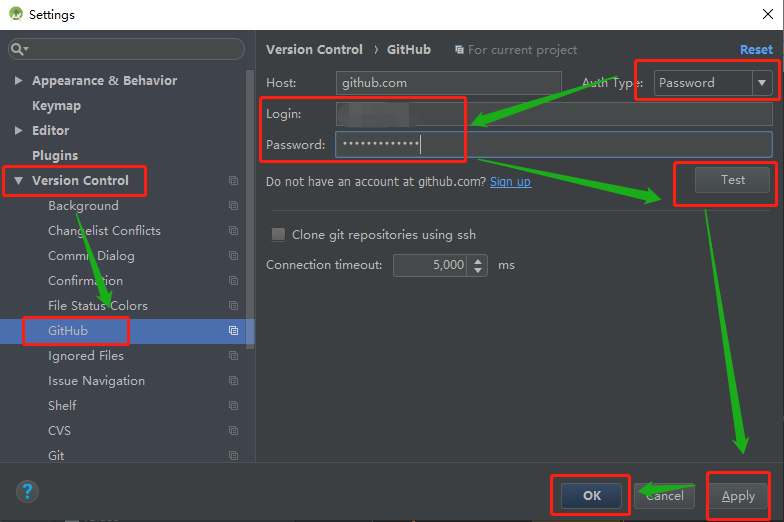Click the Apply button
This screenshot has height=522, width=784.
coord(738,496)
